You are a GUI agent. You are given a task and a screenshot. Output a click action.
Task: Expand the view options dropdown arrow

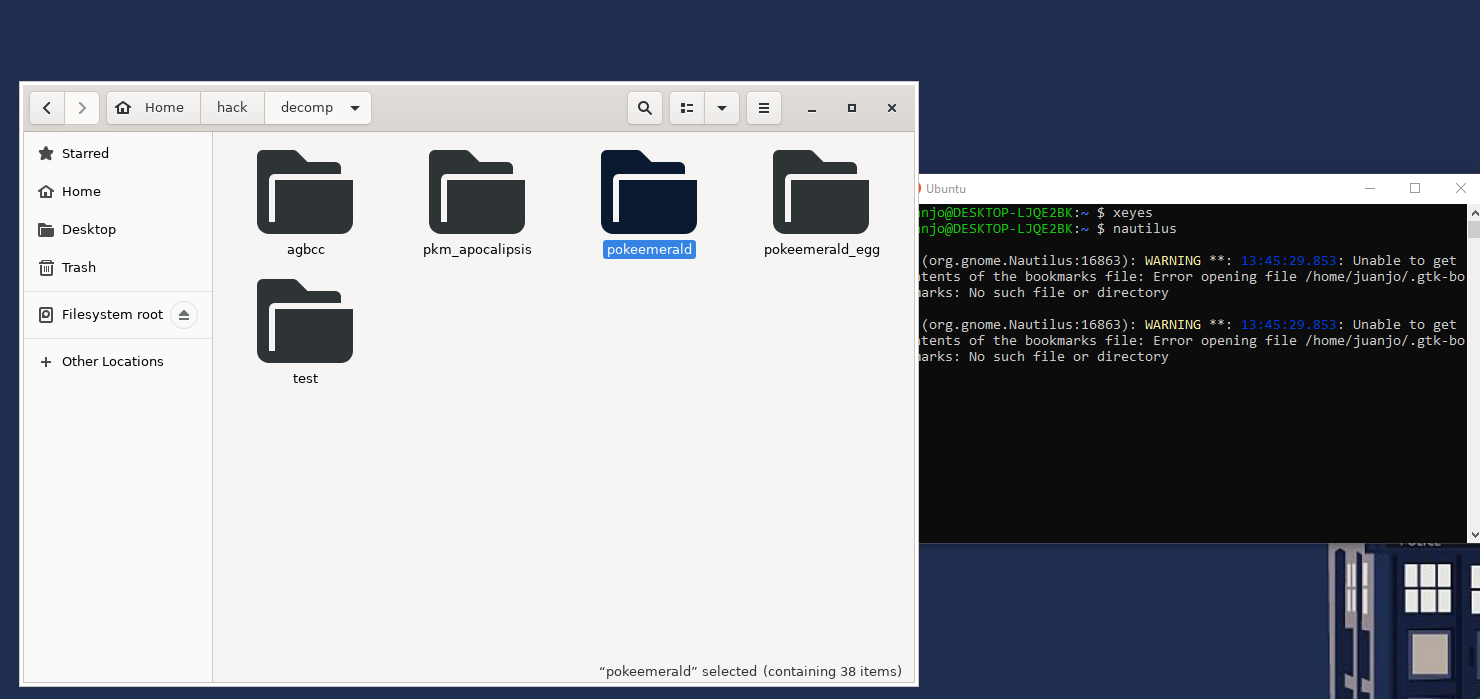coord(722,108)
